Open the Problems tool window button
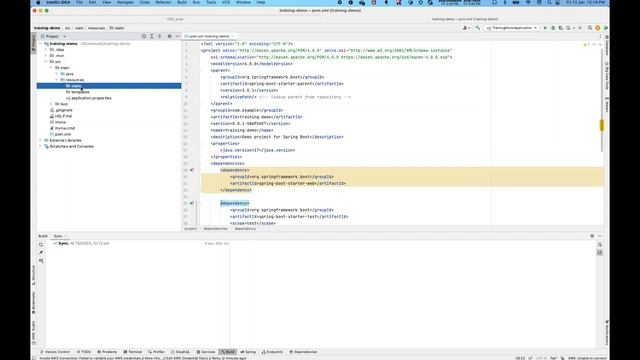This screenshot has height=360, width=640. (x=107, y=352)
